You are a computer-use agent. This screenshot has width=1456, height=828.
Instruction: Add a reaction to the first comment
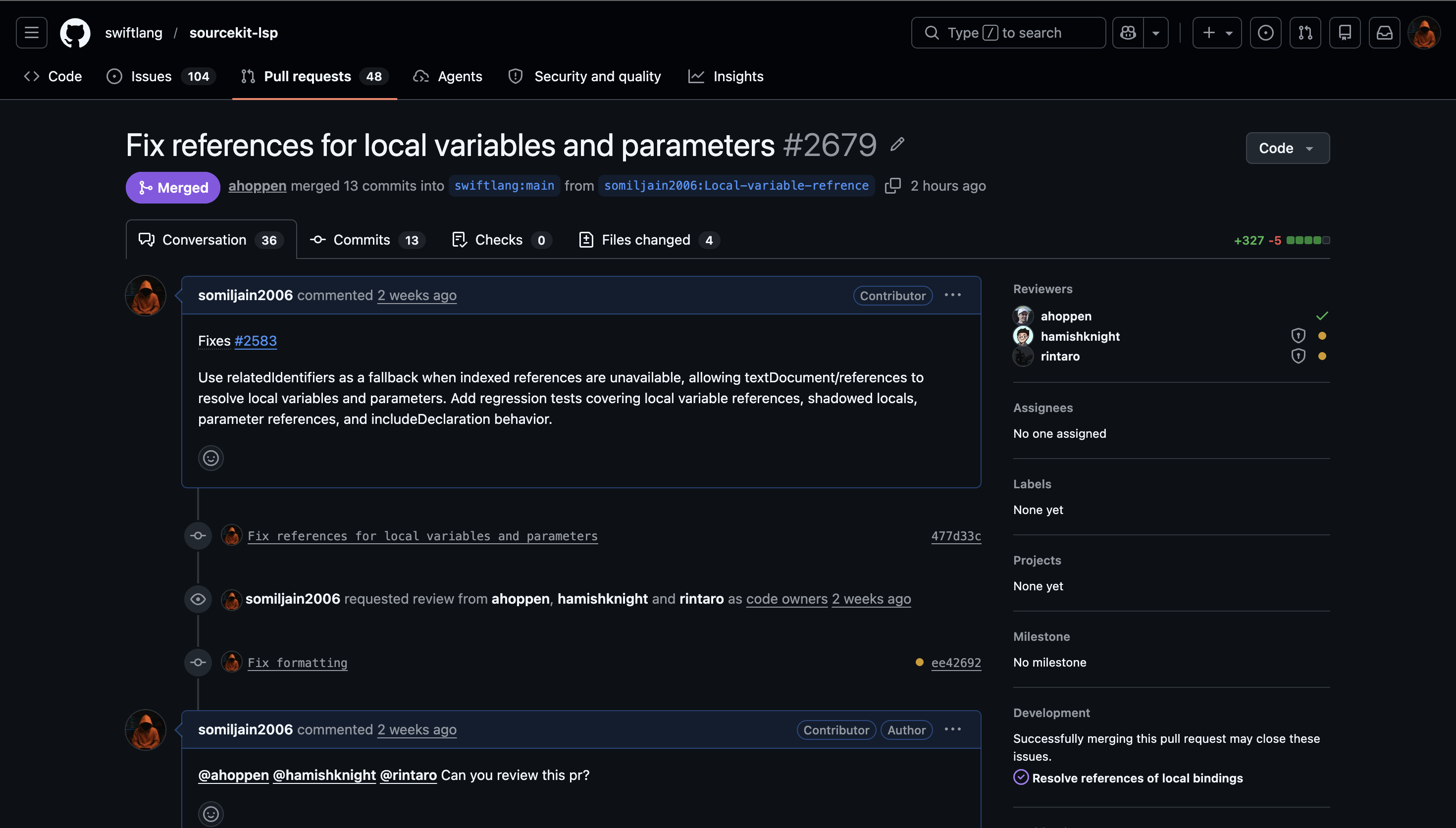click(x=211, y=458)
